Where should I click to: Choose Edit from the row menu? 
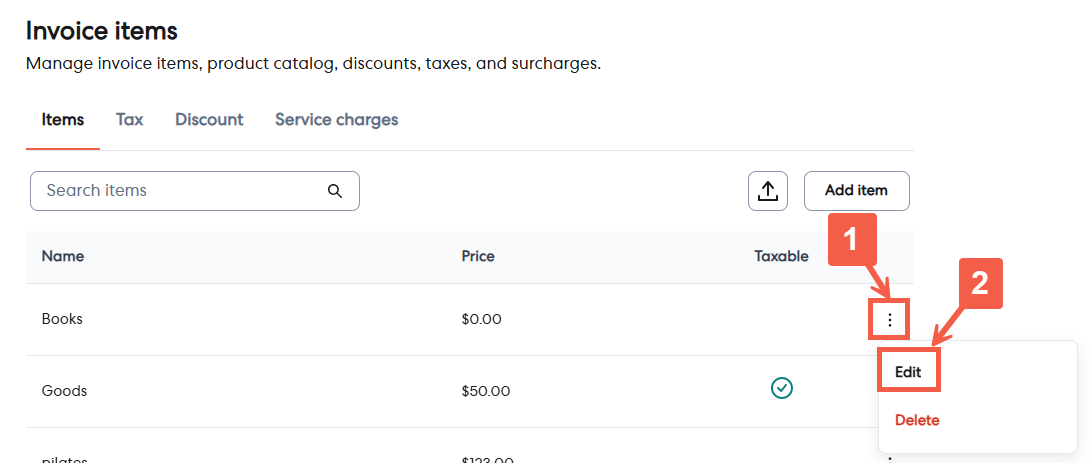908,372
